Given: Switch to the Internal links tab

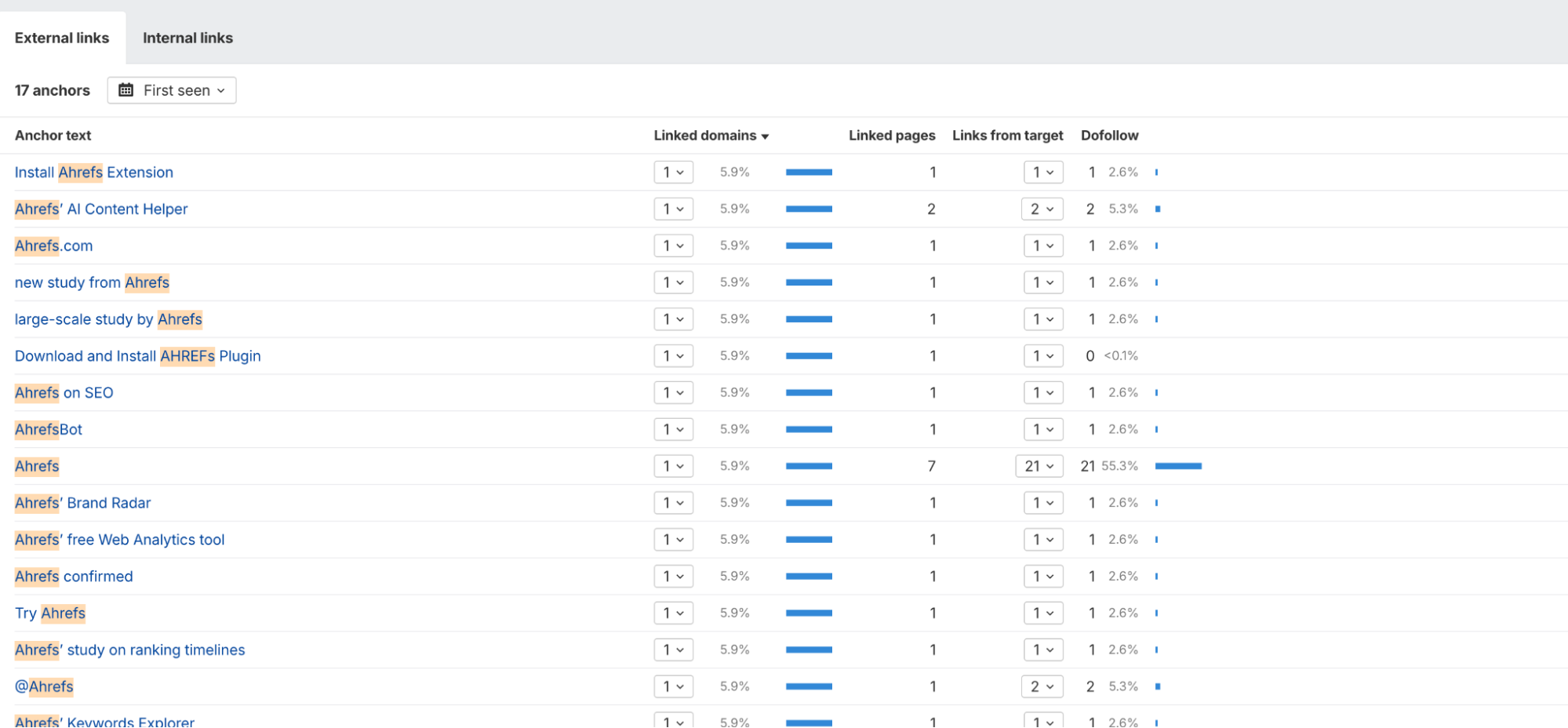Looking at the screenshot, I should (x=187, y=38).
